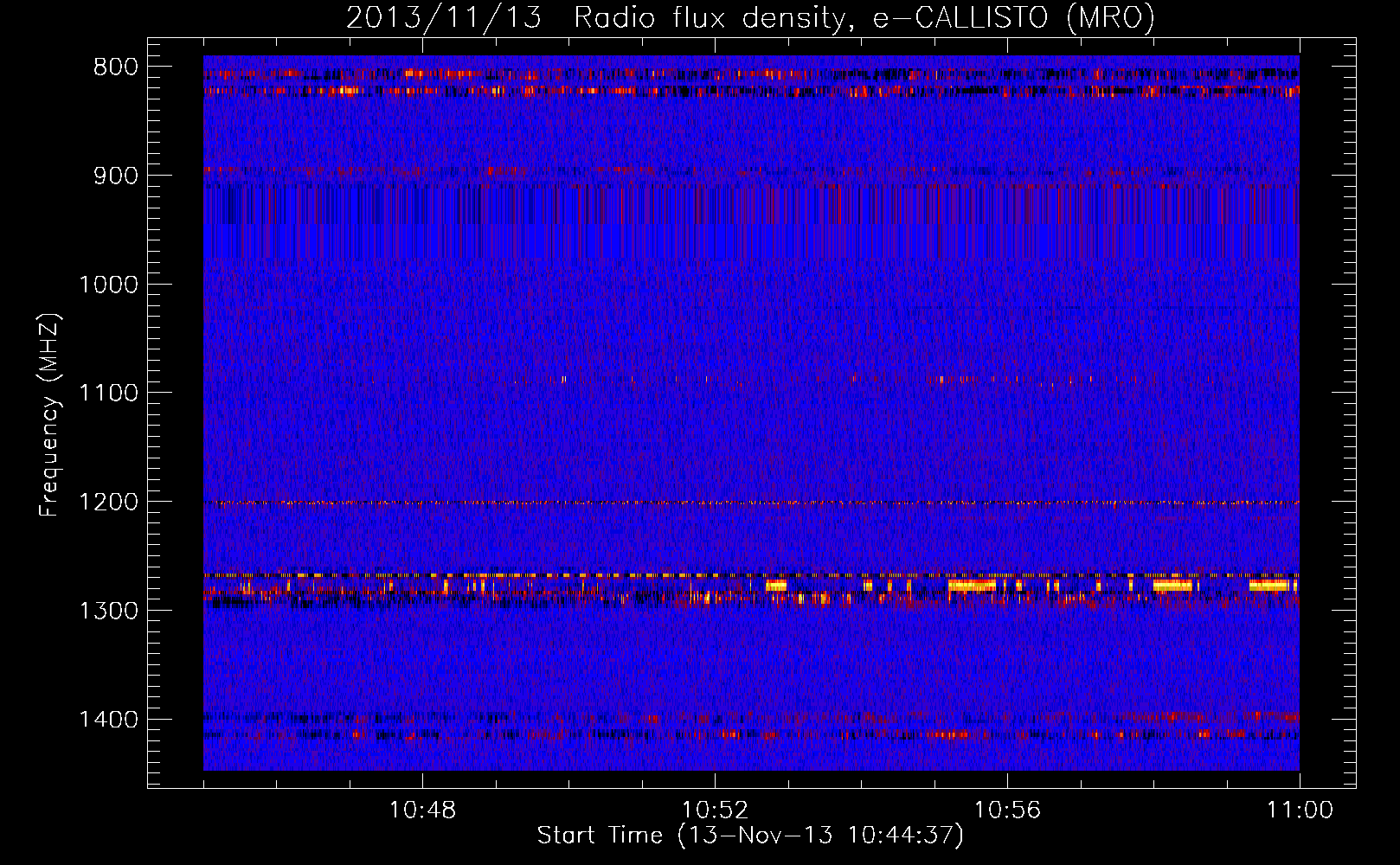Click the 900 frequency tick label

click(x=116, y=176)
